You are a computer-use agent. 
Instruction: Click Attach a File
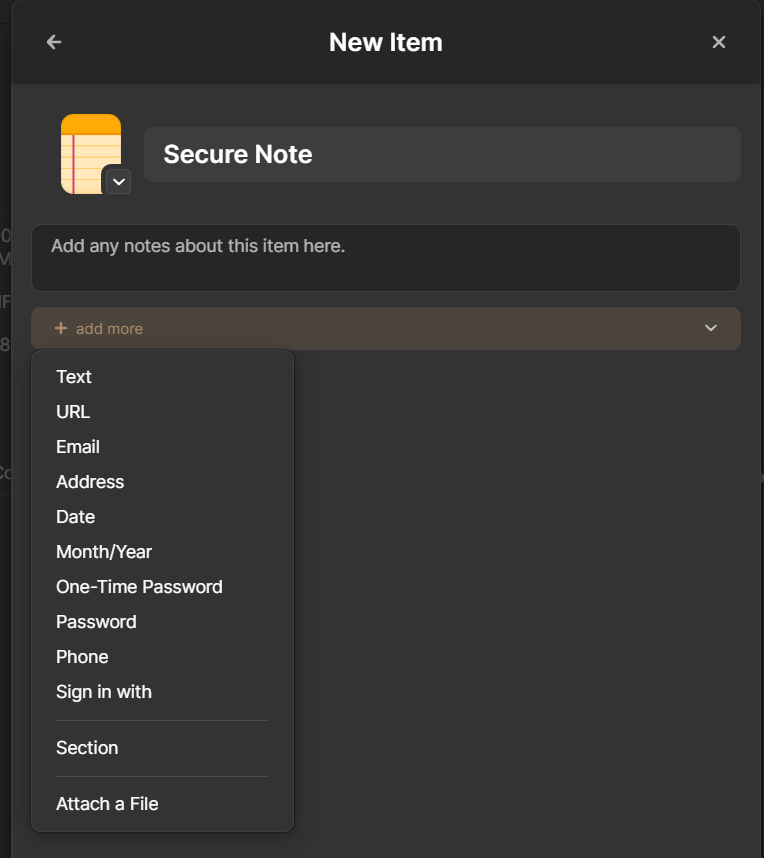pyautogui.click(x=107, y=804)
